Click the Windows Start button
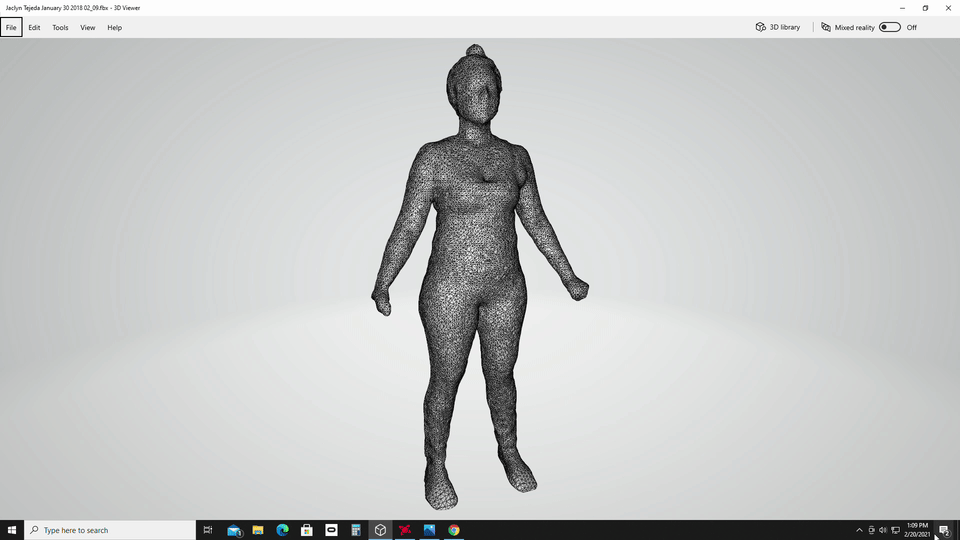The image size is (960, 540). tap(12, 530)
